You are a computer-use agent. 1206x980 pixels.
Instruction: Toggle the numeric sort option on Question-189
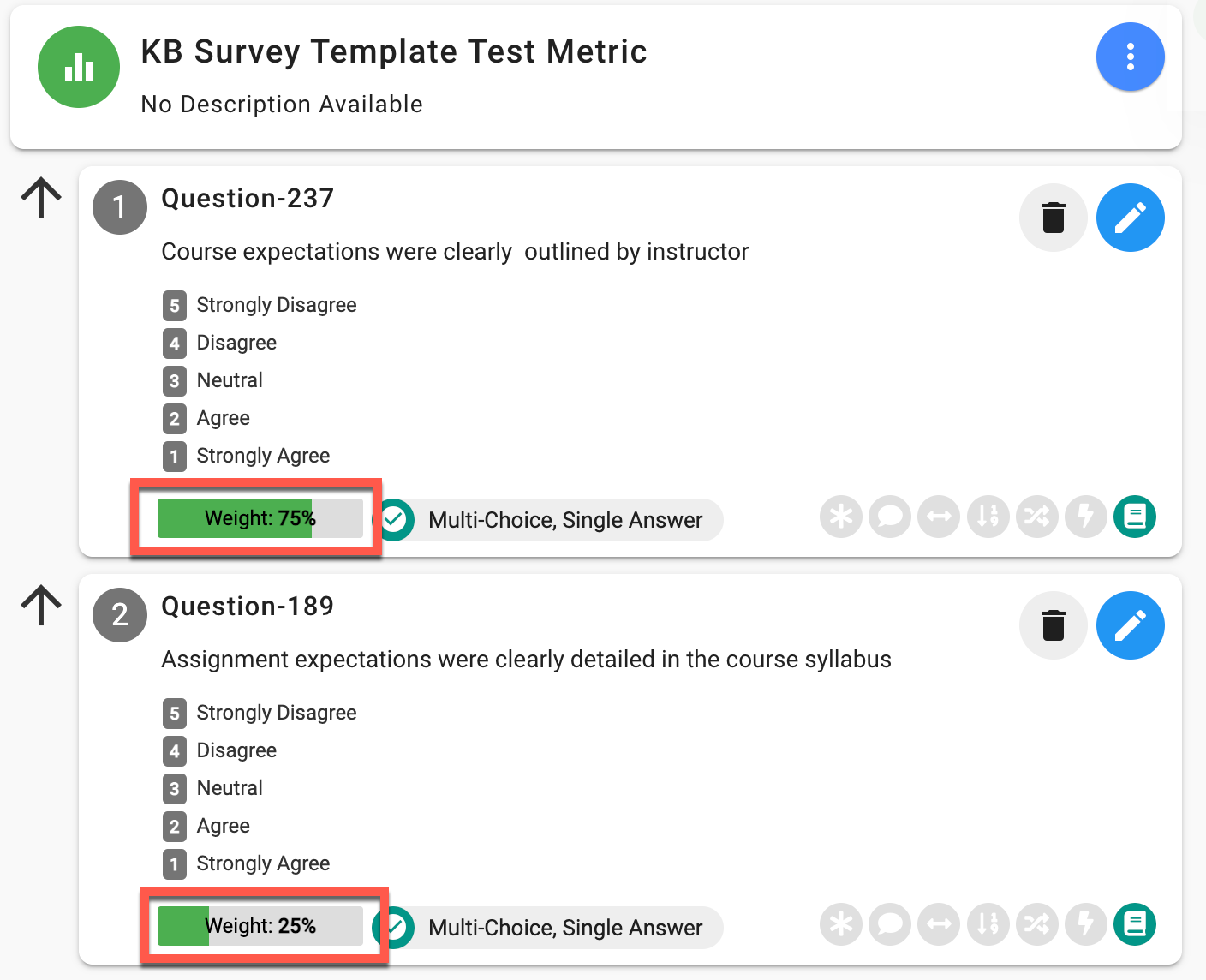[988, 924]
